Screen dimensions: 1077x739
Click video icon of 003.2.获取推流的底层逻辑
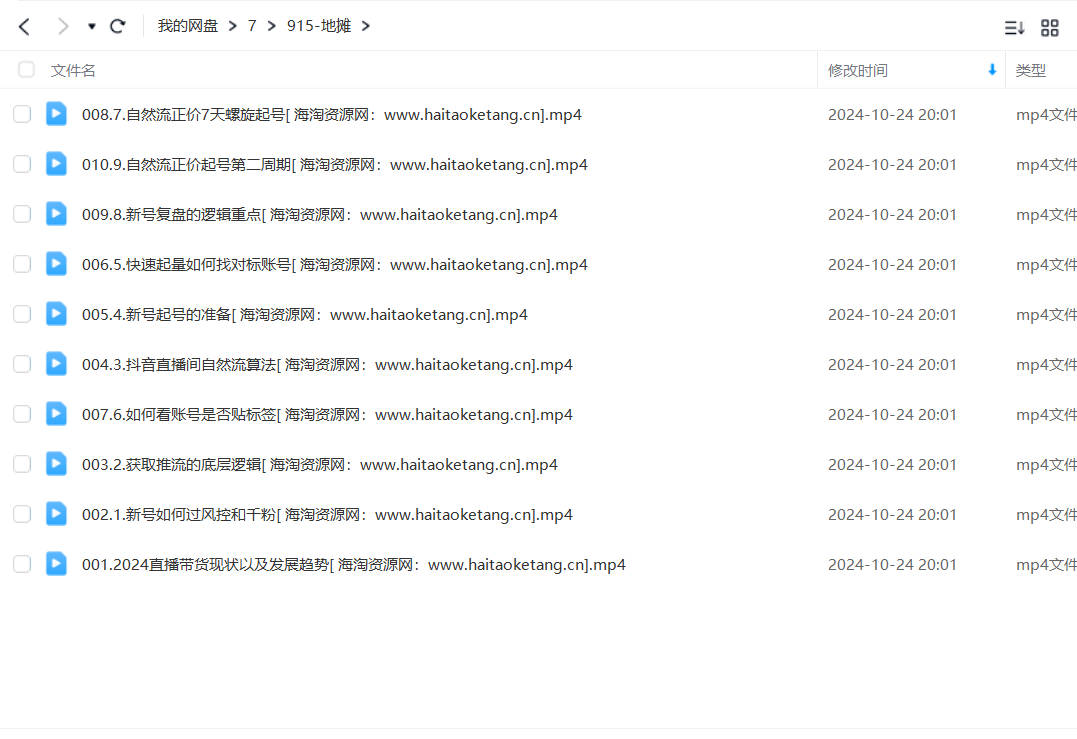[56, 464]
